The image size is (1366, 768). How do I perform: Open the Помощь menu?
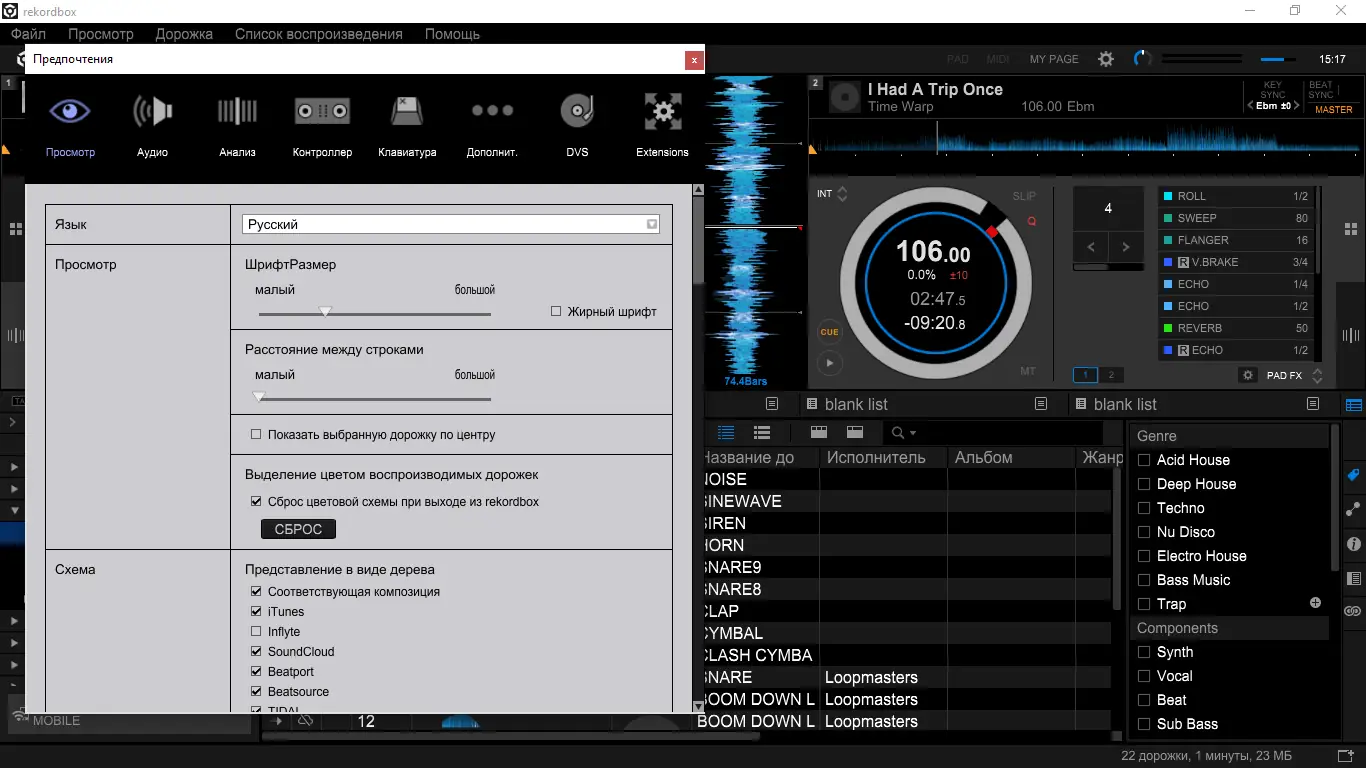point(452,33)
